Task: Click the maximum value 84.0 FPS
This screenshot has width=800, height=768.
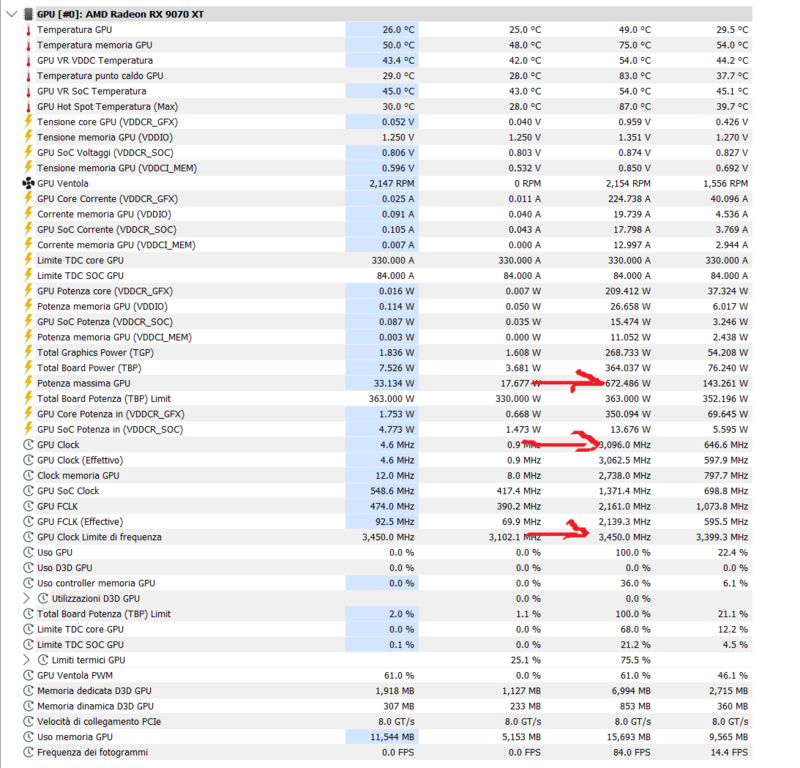Action: 633,752
